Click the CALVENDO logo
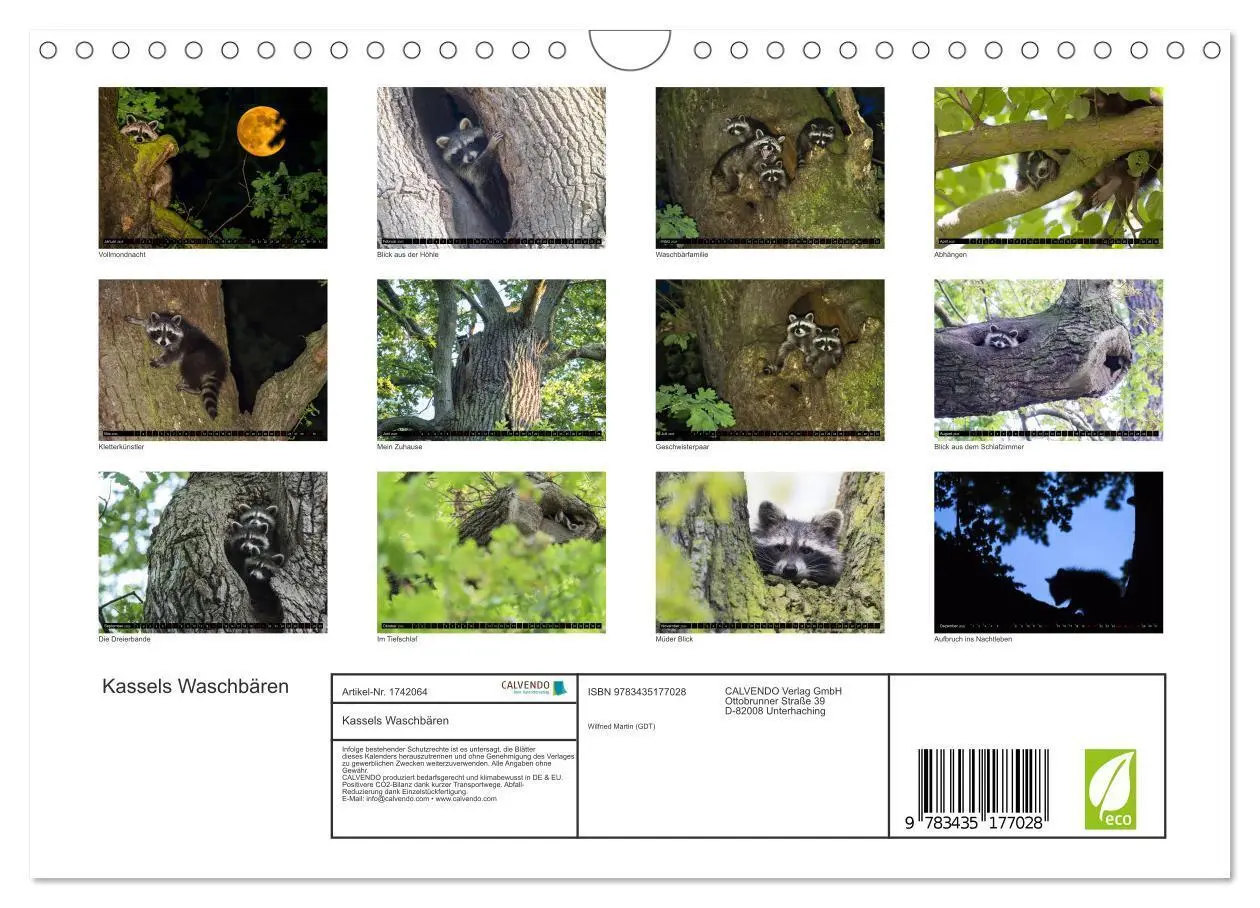The height and width of the screenshot is (908, 1260). click(535, 688)
